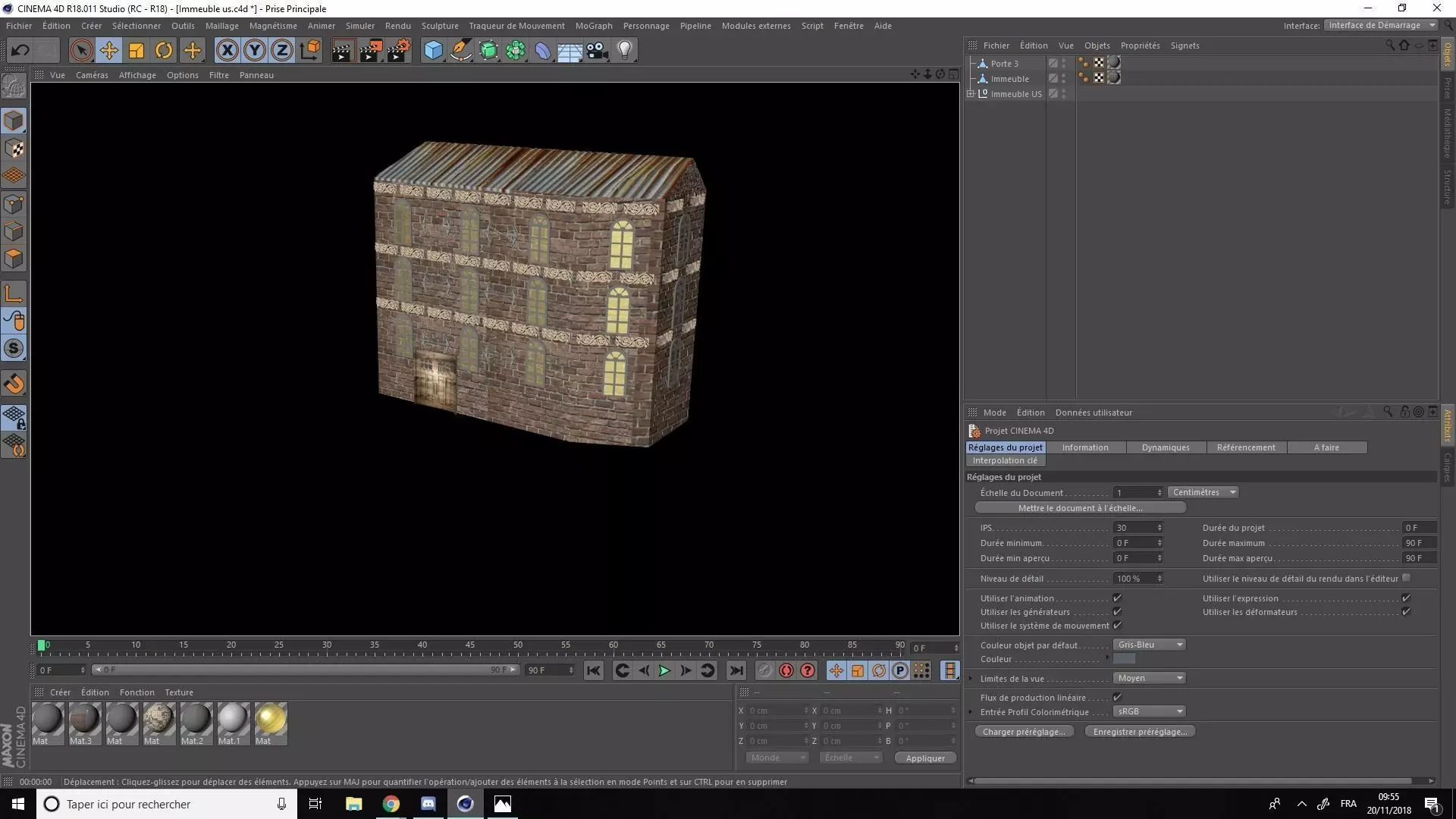Open the Centimètres unit dropdown

click(x=1203, y=492)
